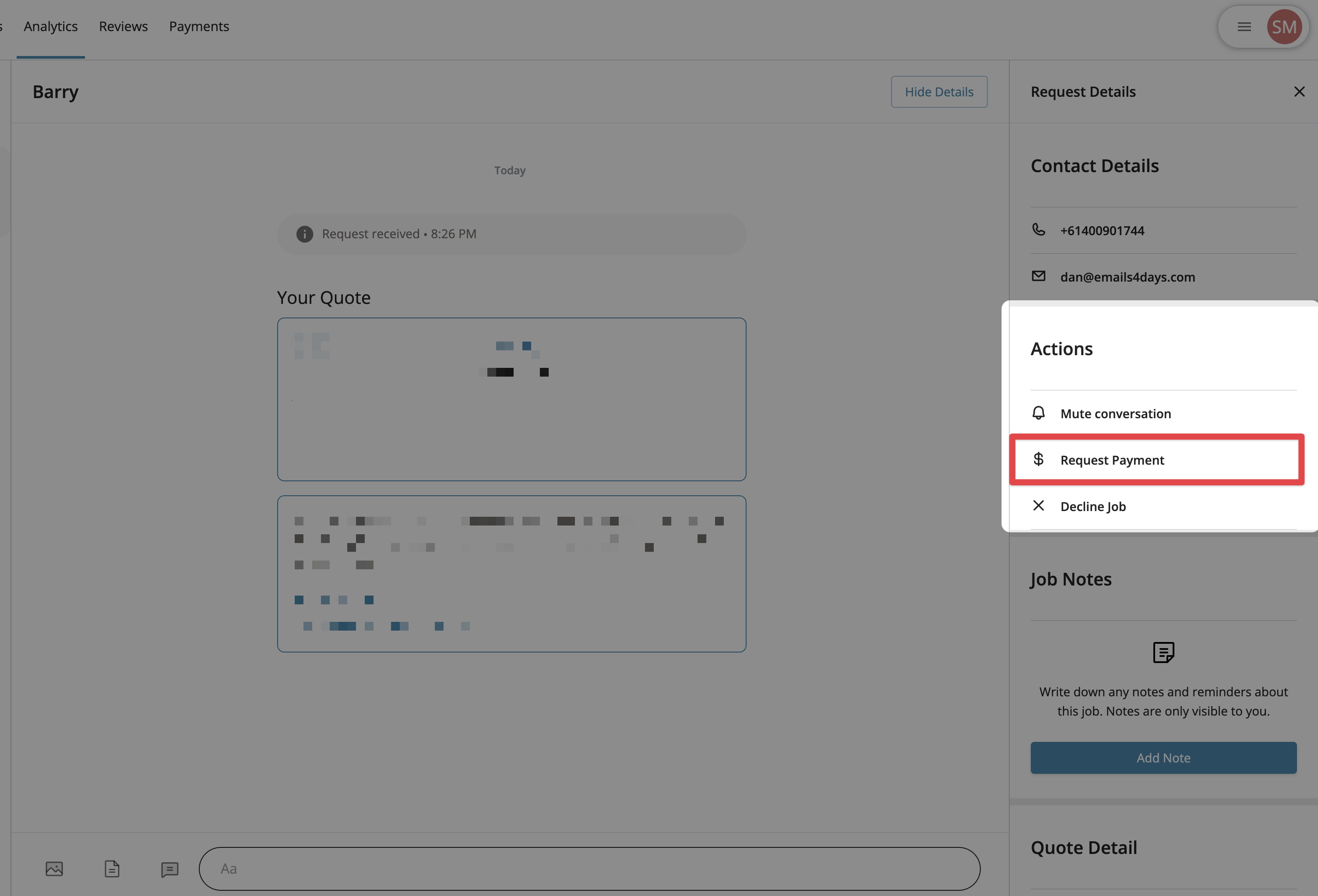This screenshot has height=896, width=1318.
Task: Open the quick reply message icon
Action: (169, 869)
